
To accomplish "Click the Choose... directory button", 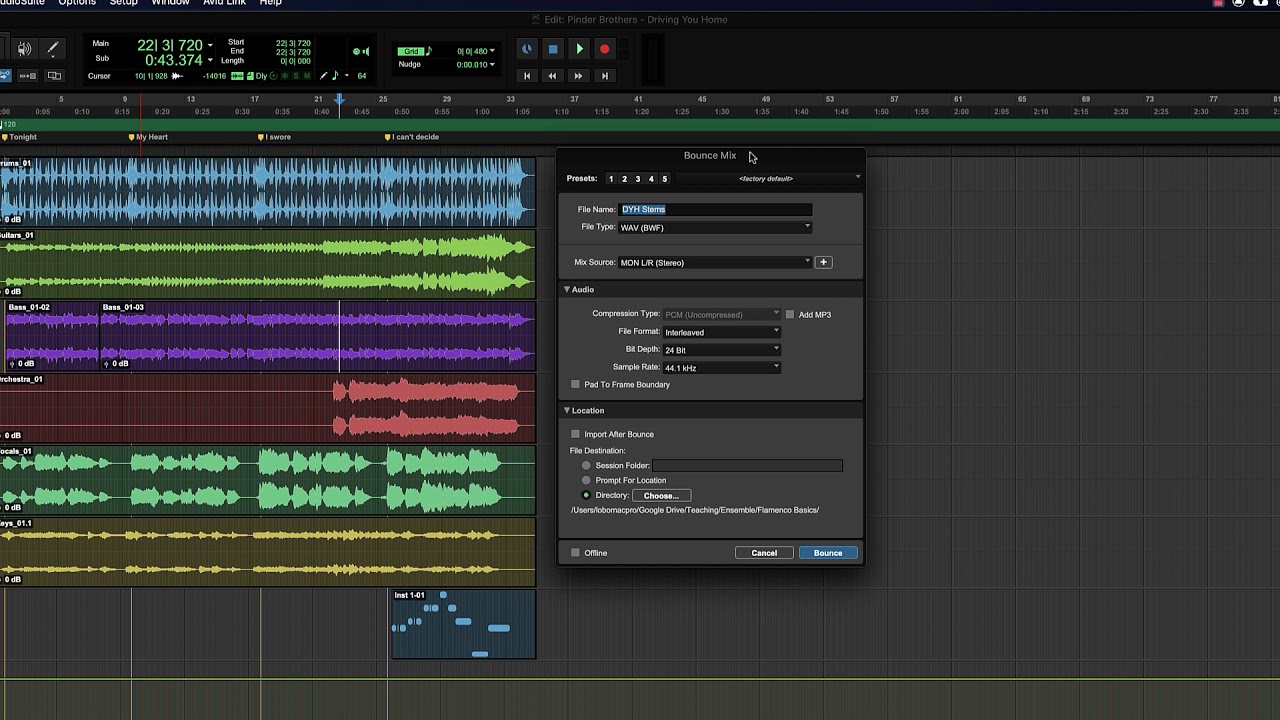I will coord(661,496).
